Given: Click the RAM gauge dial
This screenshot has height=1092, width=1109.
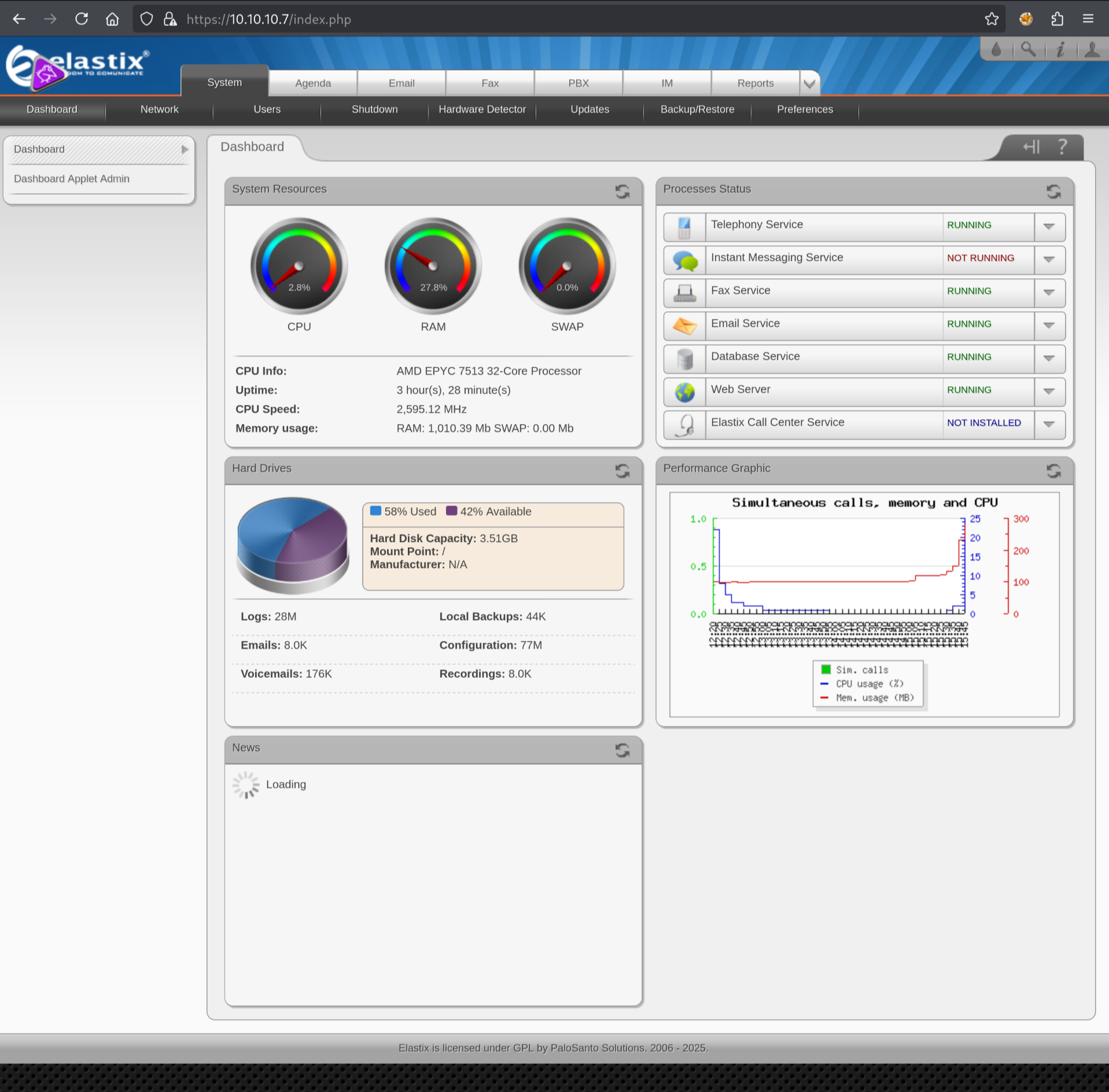Looking at the screenshot, I should (433, 266).
